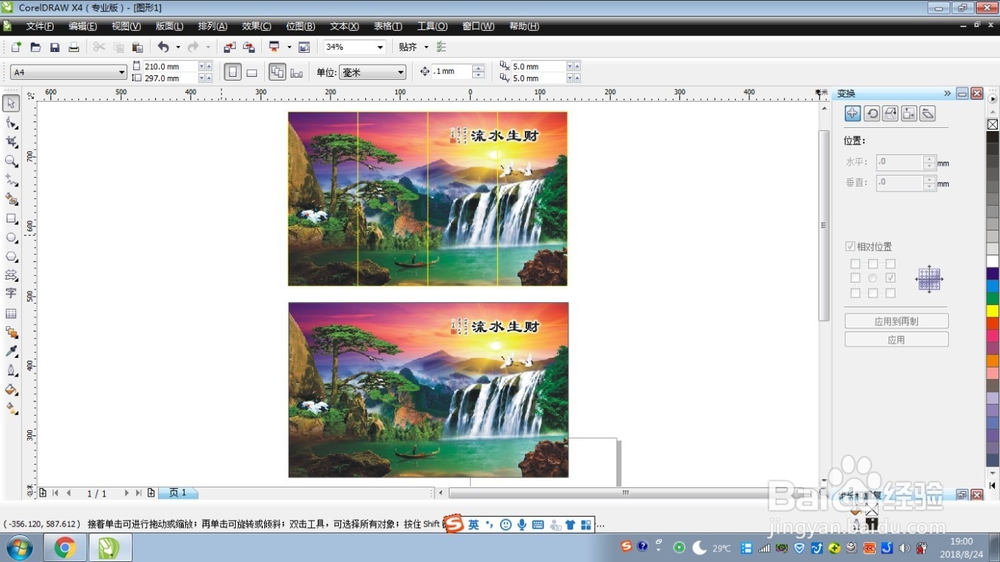Toggle the 相对位置 checkbox

[850, 246]
